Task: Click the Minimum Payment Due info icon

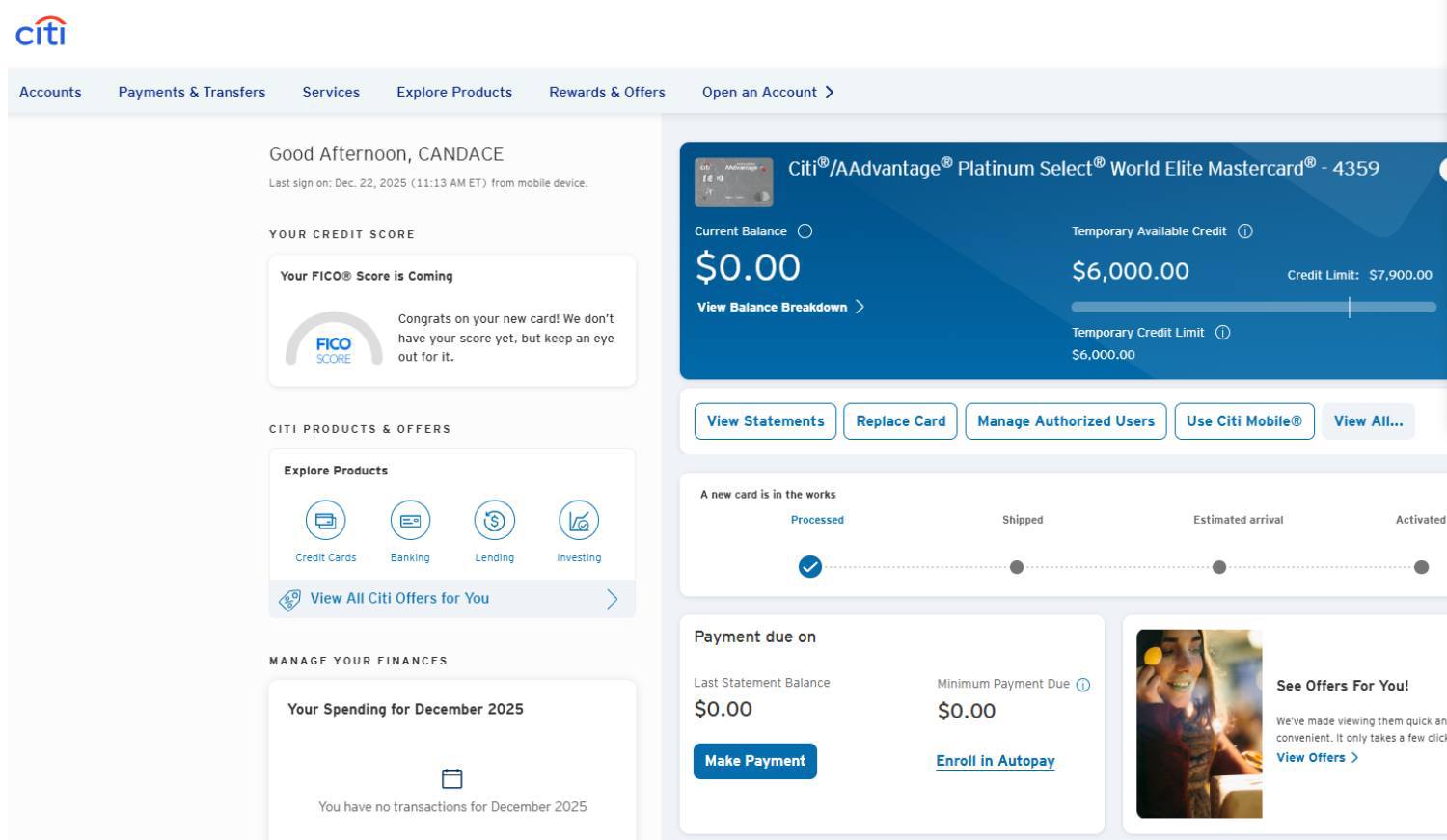Action: [x=1082, y=685]
